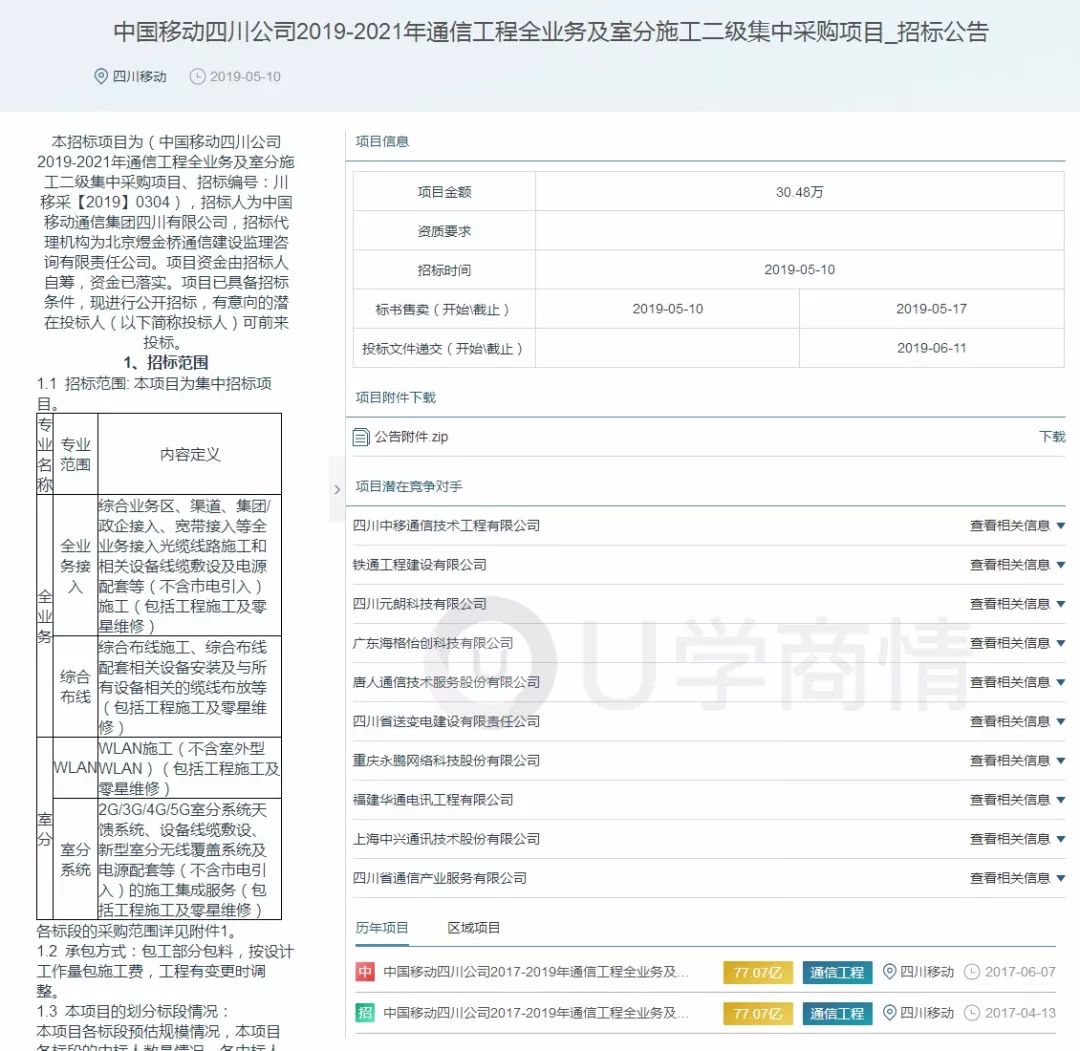Click the red 中 badge icon on 2017-06-07 project

tap(365, 972)
